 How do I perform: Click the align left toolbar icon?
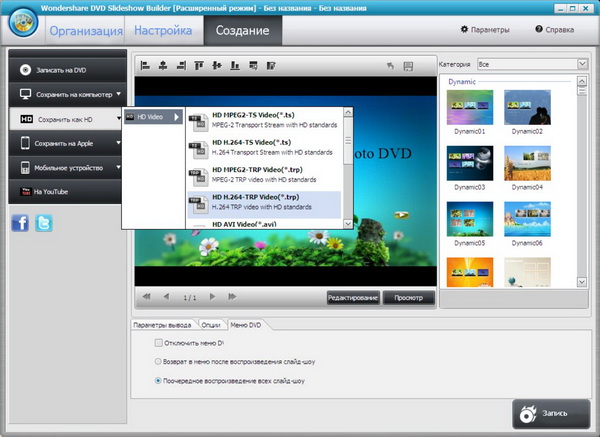(x=145, y=67)
